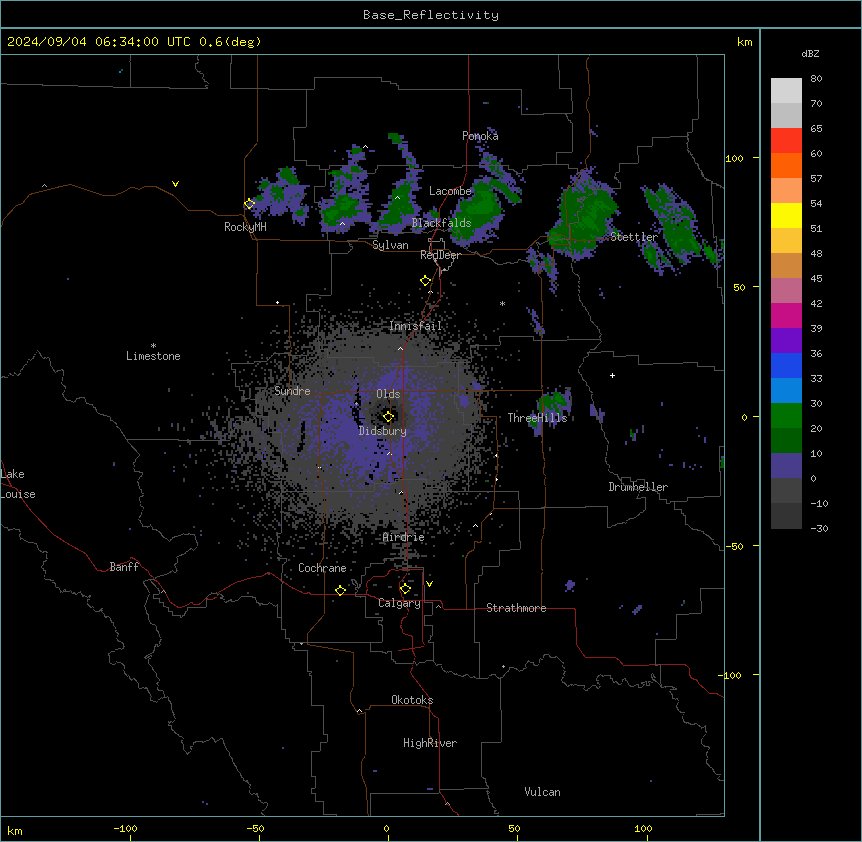Click the yellow diamond marker below Cochrane
Image resolution: width=862 pixels, height=842 pixels.
[340, 590]
